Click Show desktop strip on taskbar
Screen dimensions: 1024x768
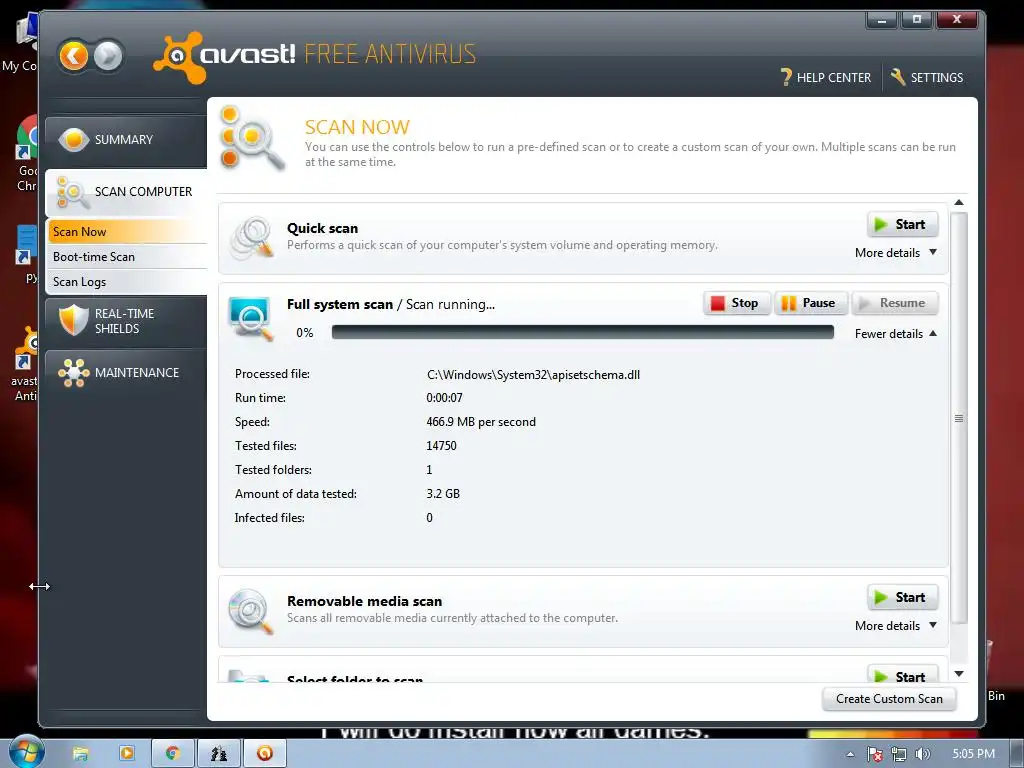(x=1017, y=754)
